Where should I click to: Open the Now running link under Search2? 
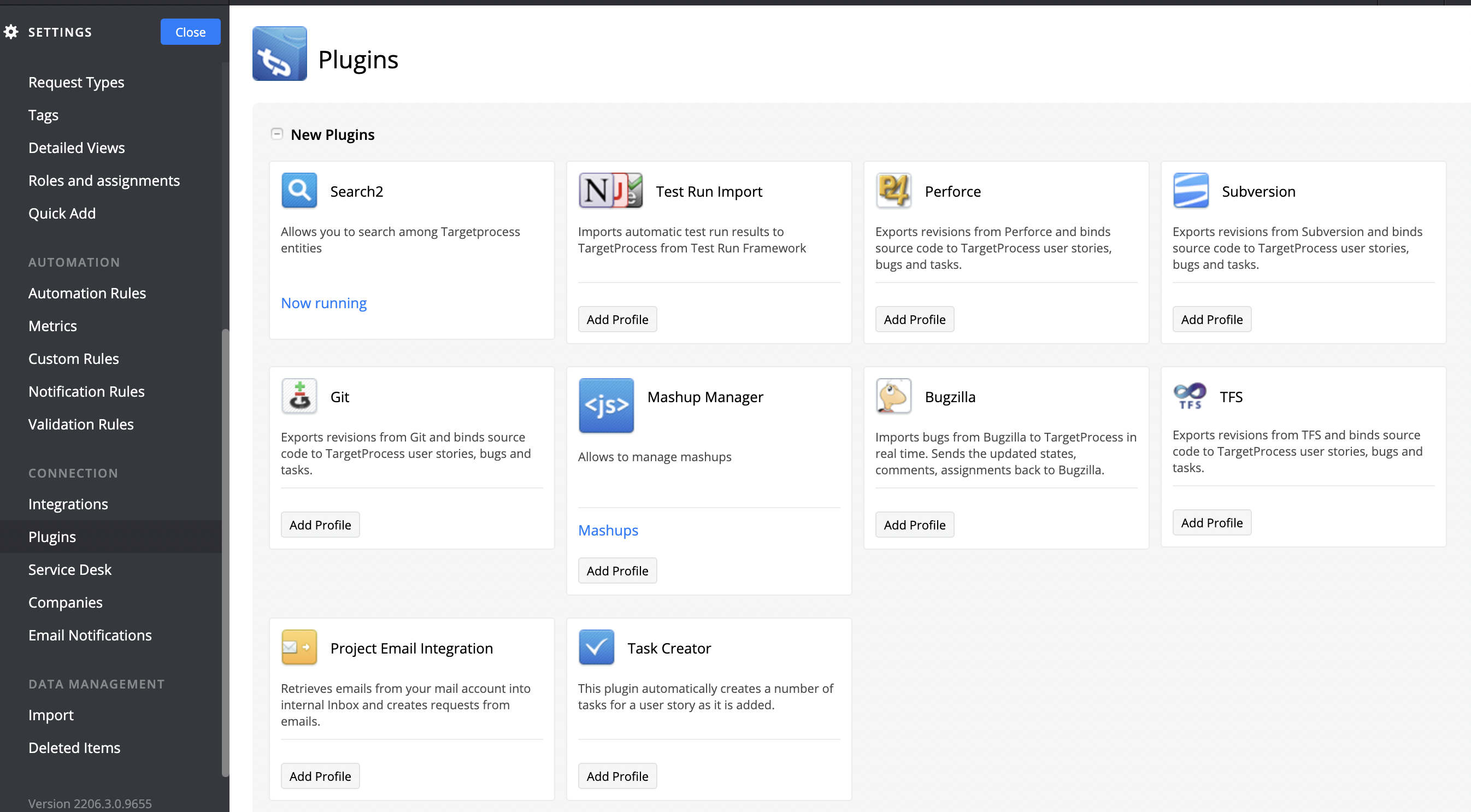point(323,303)
